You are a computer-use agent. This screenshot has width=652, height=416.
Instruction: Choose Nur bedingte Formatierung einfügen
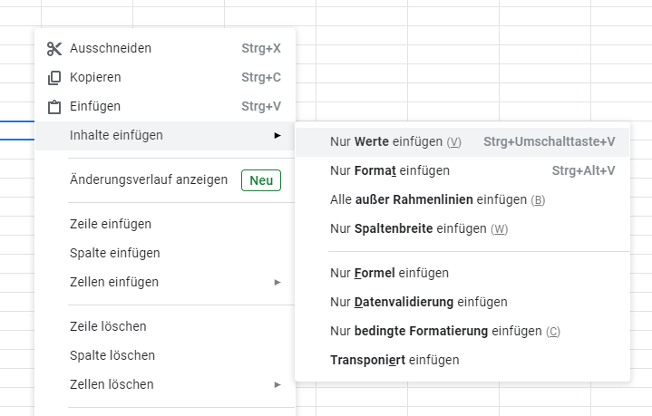[462, 332]
